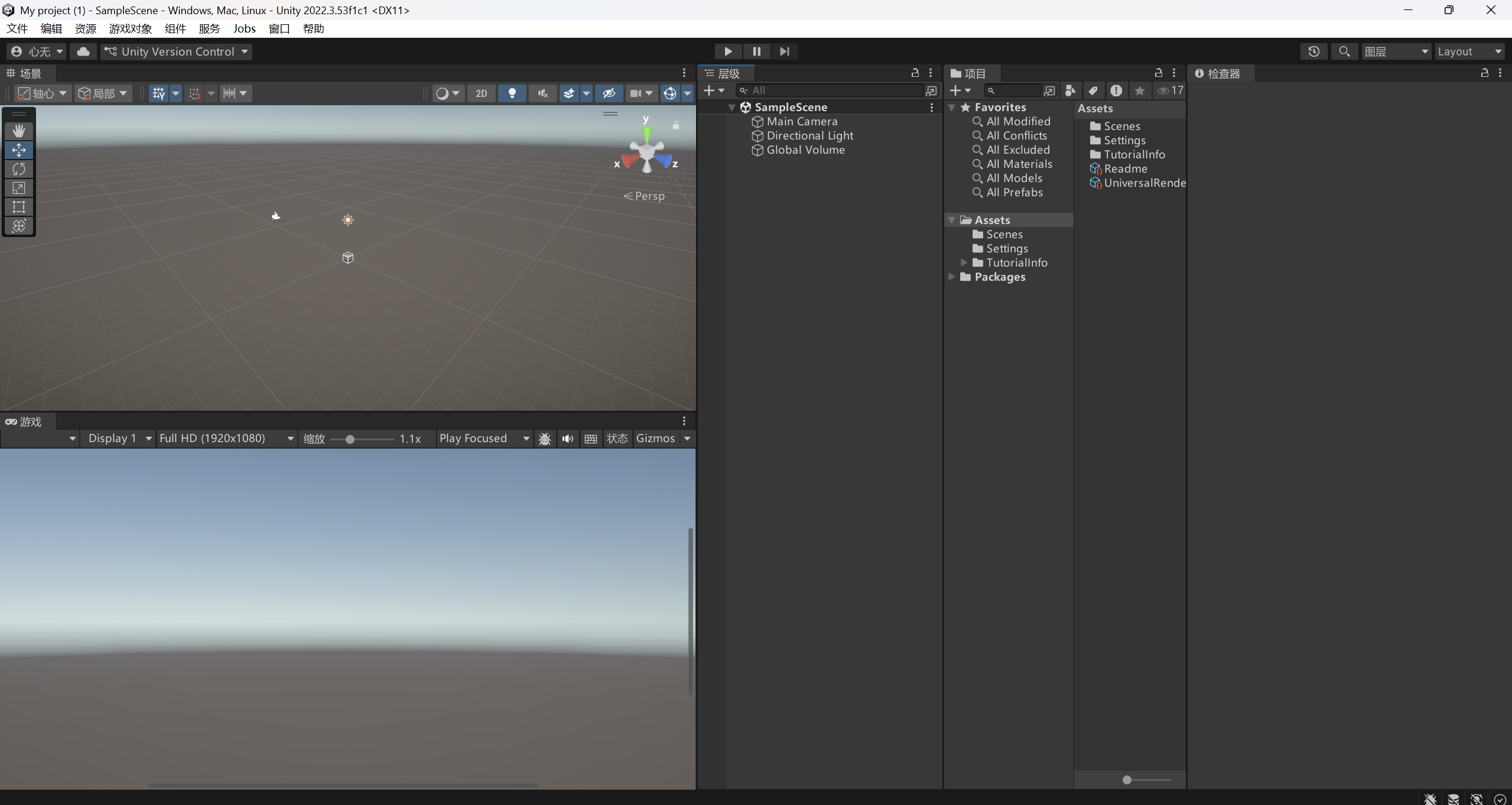Select the Rotate tool
The width and height of the screenshot is (1512, 805).
tap(19, 169)
